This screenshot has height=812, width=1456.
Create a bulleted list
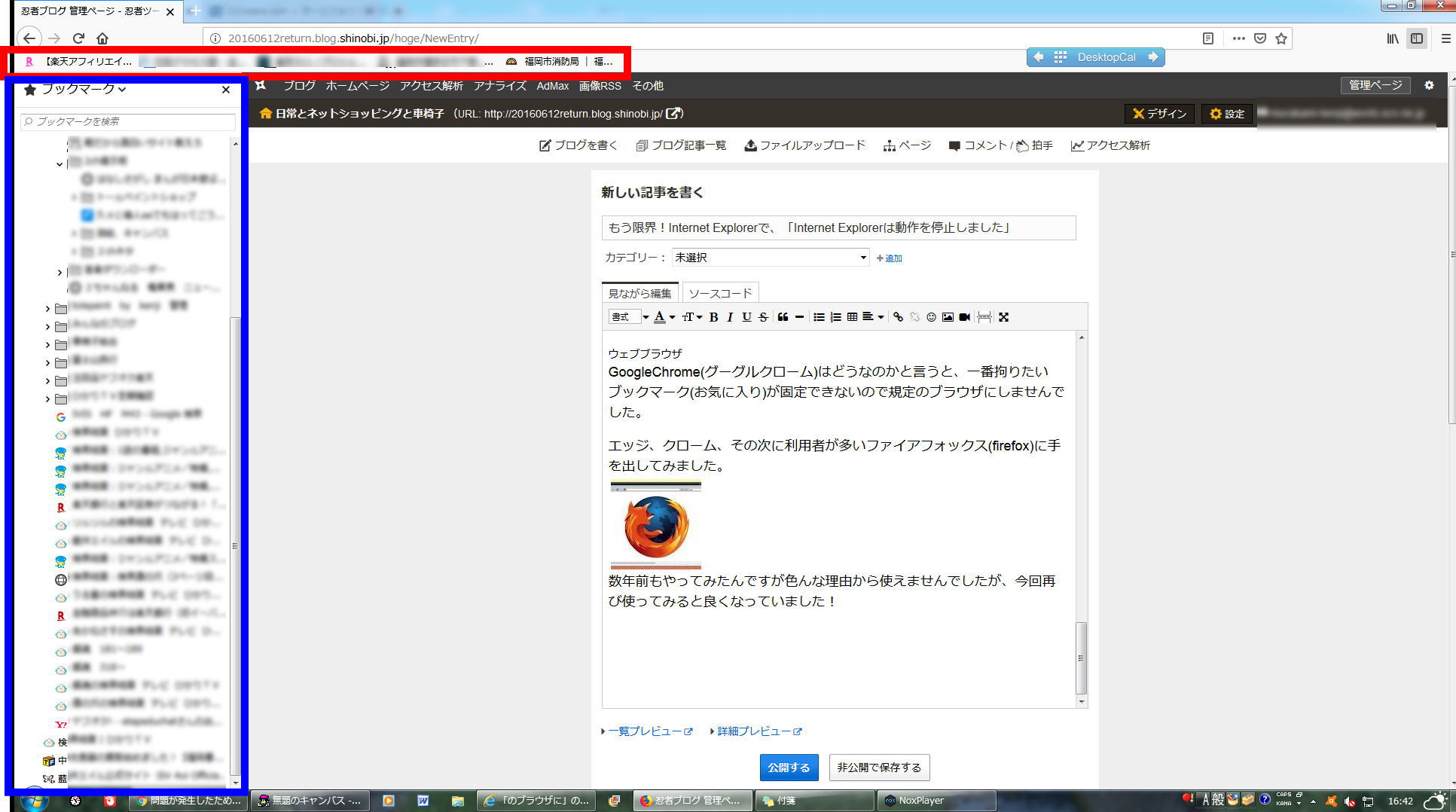tap(819, 317)
